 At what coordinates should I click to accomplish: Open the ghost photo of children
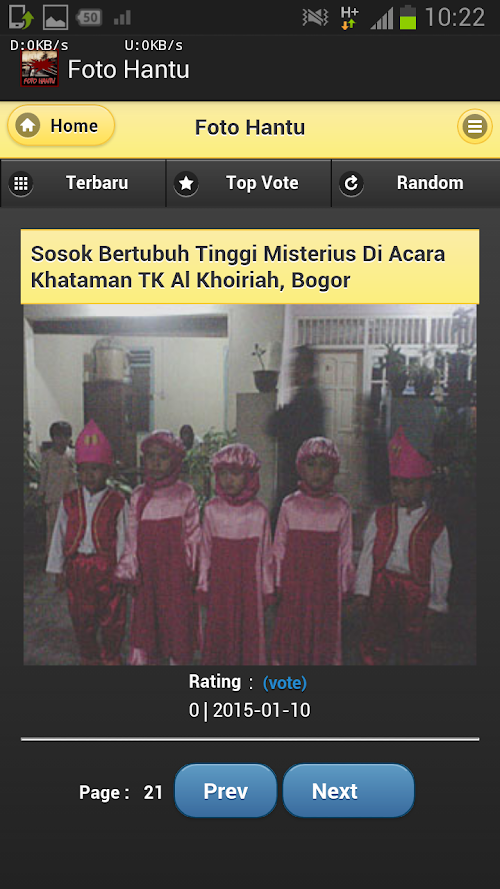[250, 485]
